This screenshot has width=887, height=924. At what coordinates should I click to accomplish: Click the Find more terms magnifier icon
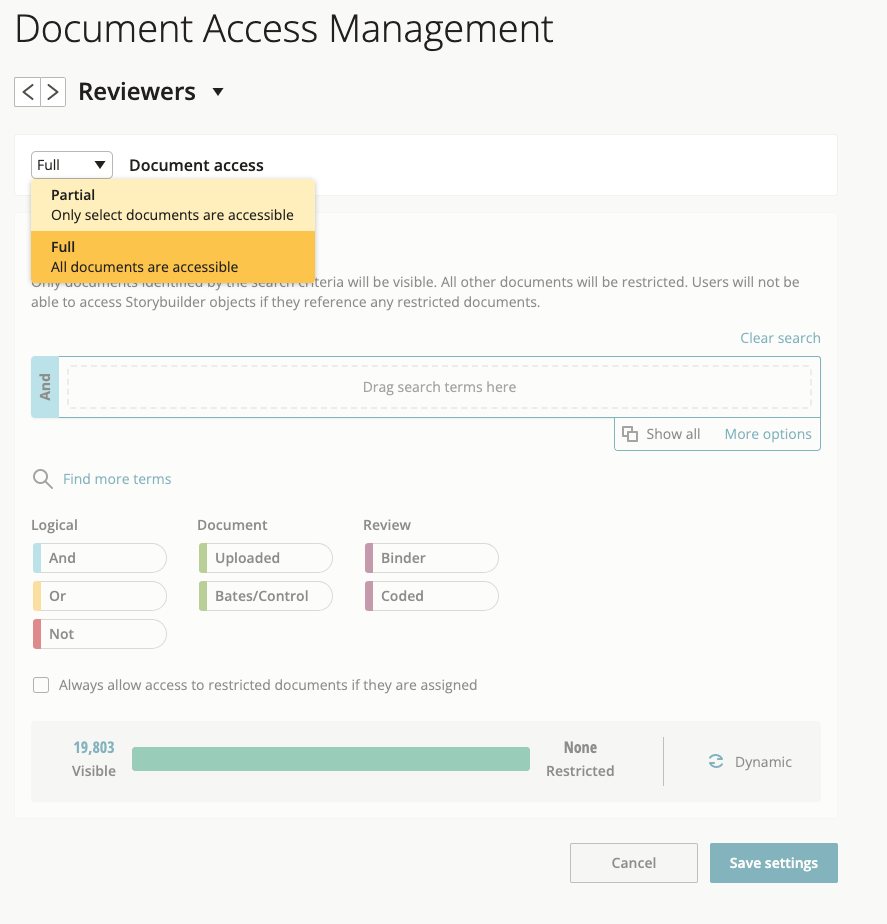pyautogui.click(x=42, y=478)
